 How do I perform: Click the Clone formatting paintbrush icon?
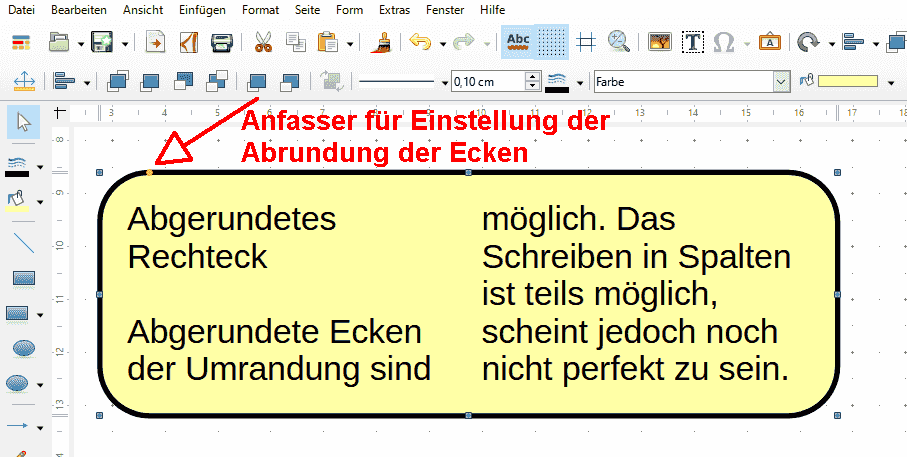click(380, 42)
